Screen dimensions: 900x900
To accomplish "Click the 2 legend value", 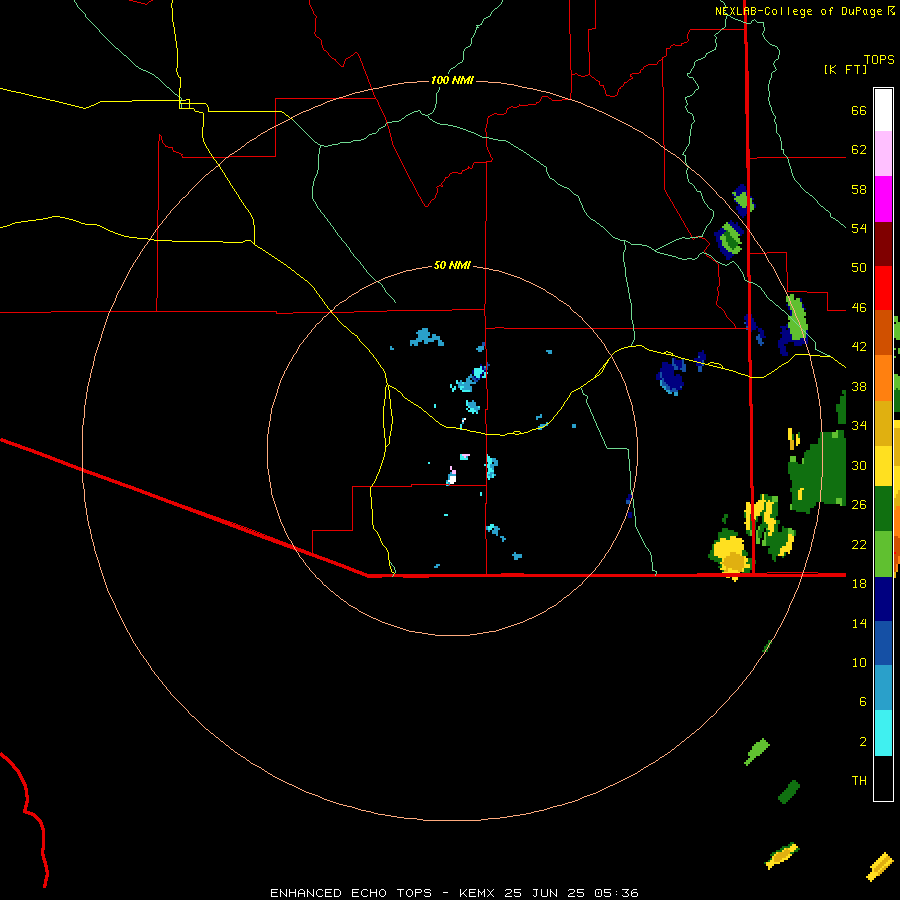I will point(863,742).
